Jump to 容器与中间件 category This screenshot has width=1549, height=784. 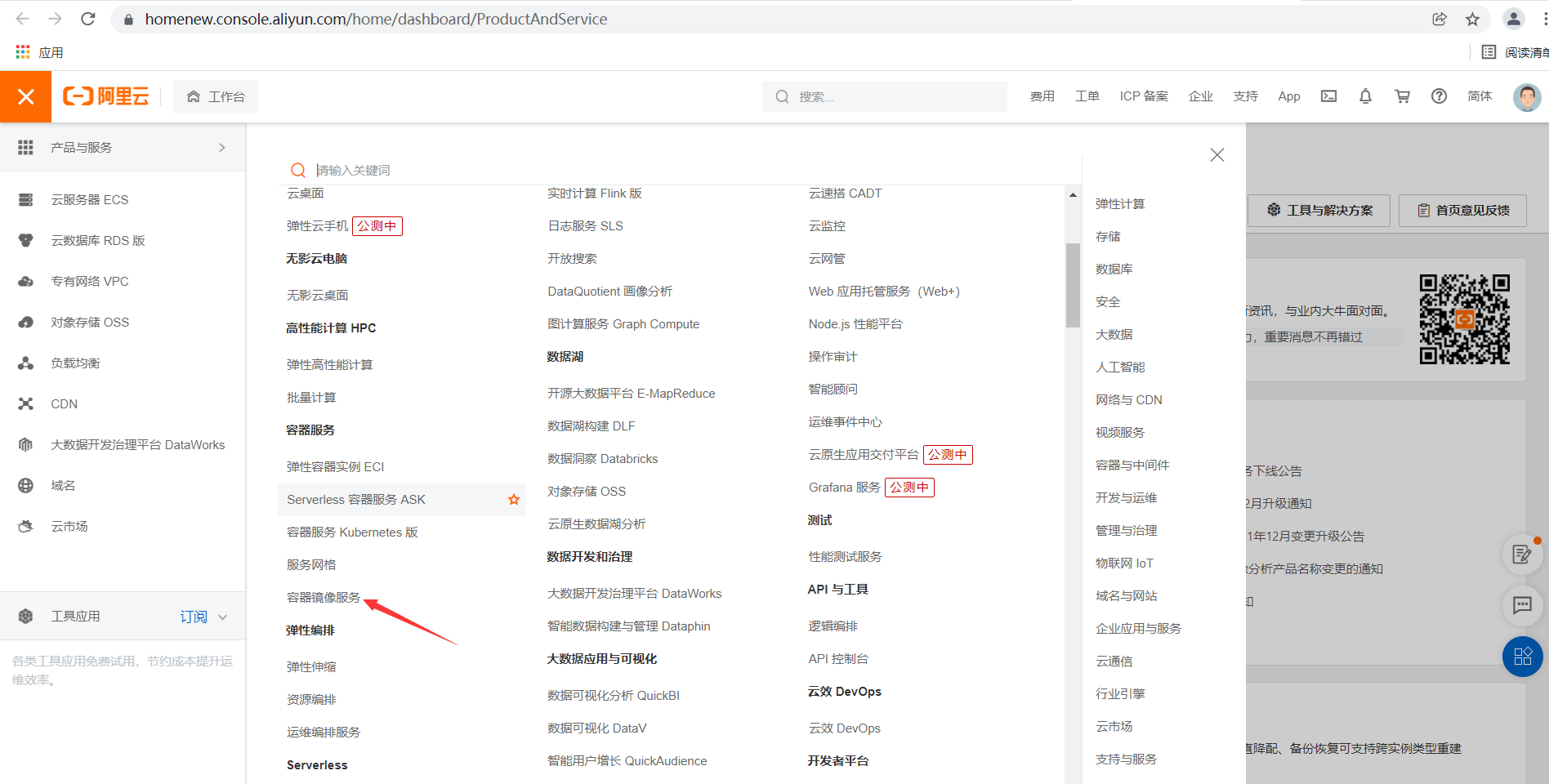(1132, 465)
